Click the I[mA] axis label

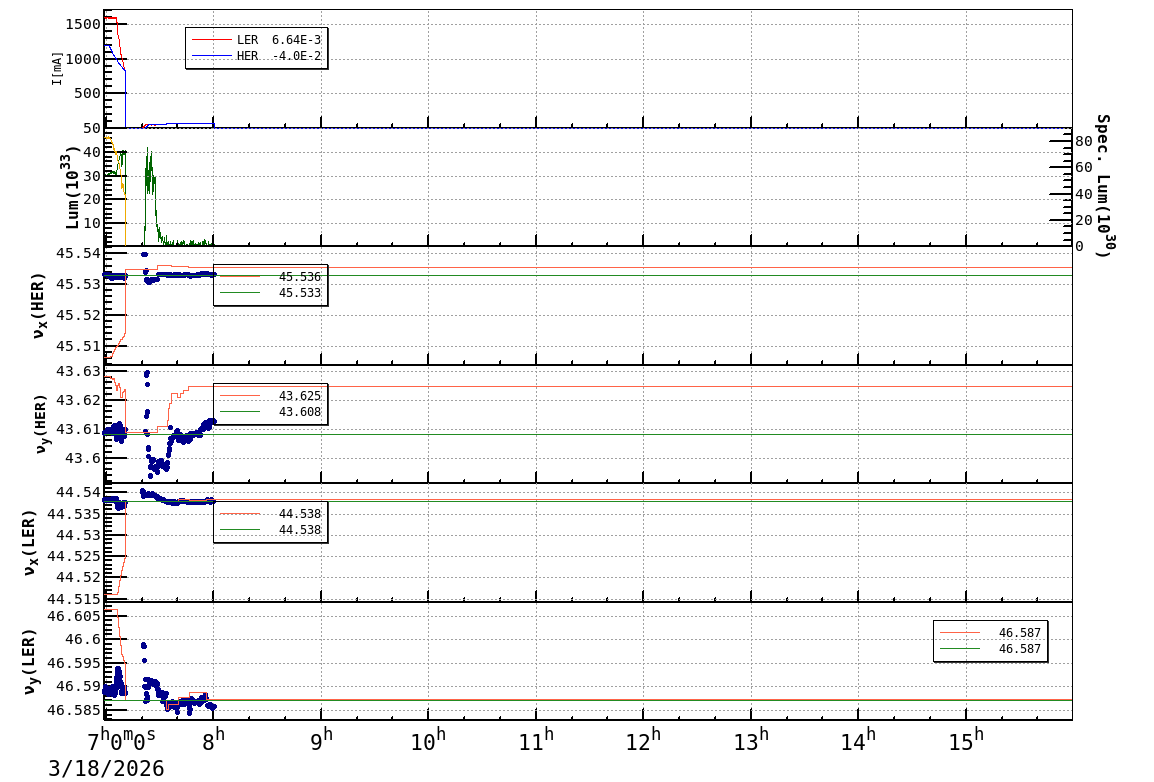point(58,68)
